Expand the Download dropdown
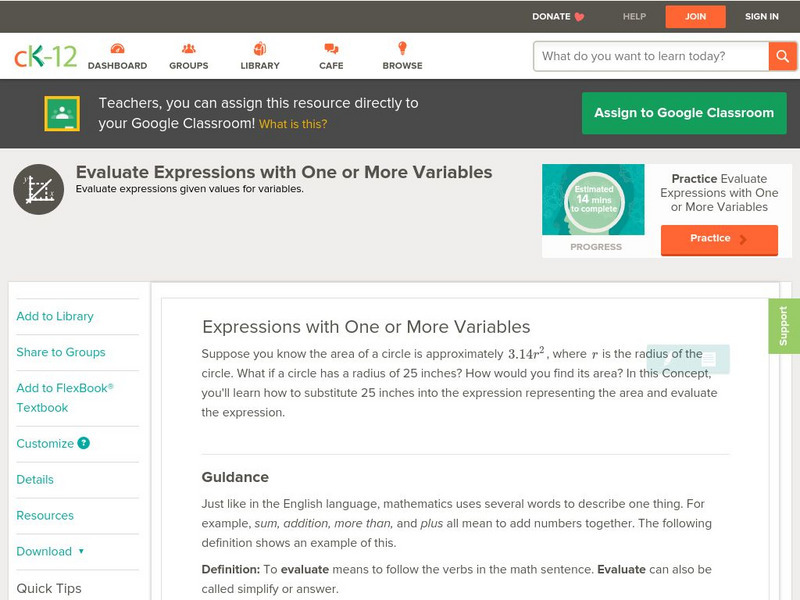 coord(51,551)
